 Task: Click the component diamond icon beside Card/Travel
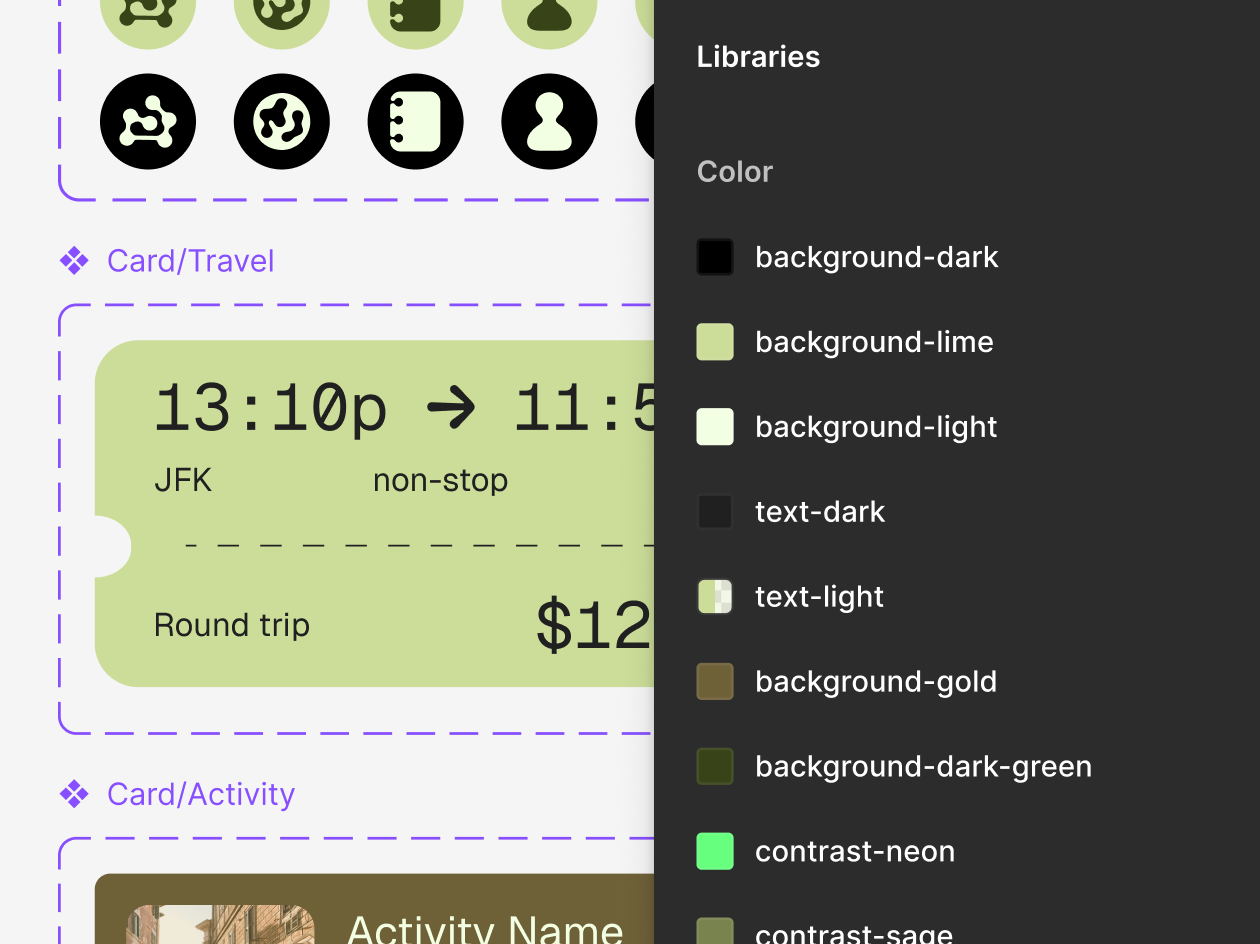pyautogui.click(x=74, y=260)
